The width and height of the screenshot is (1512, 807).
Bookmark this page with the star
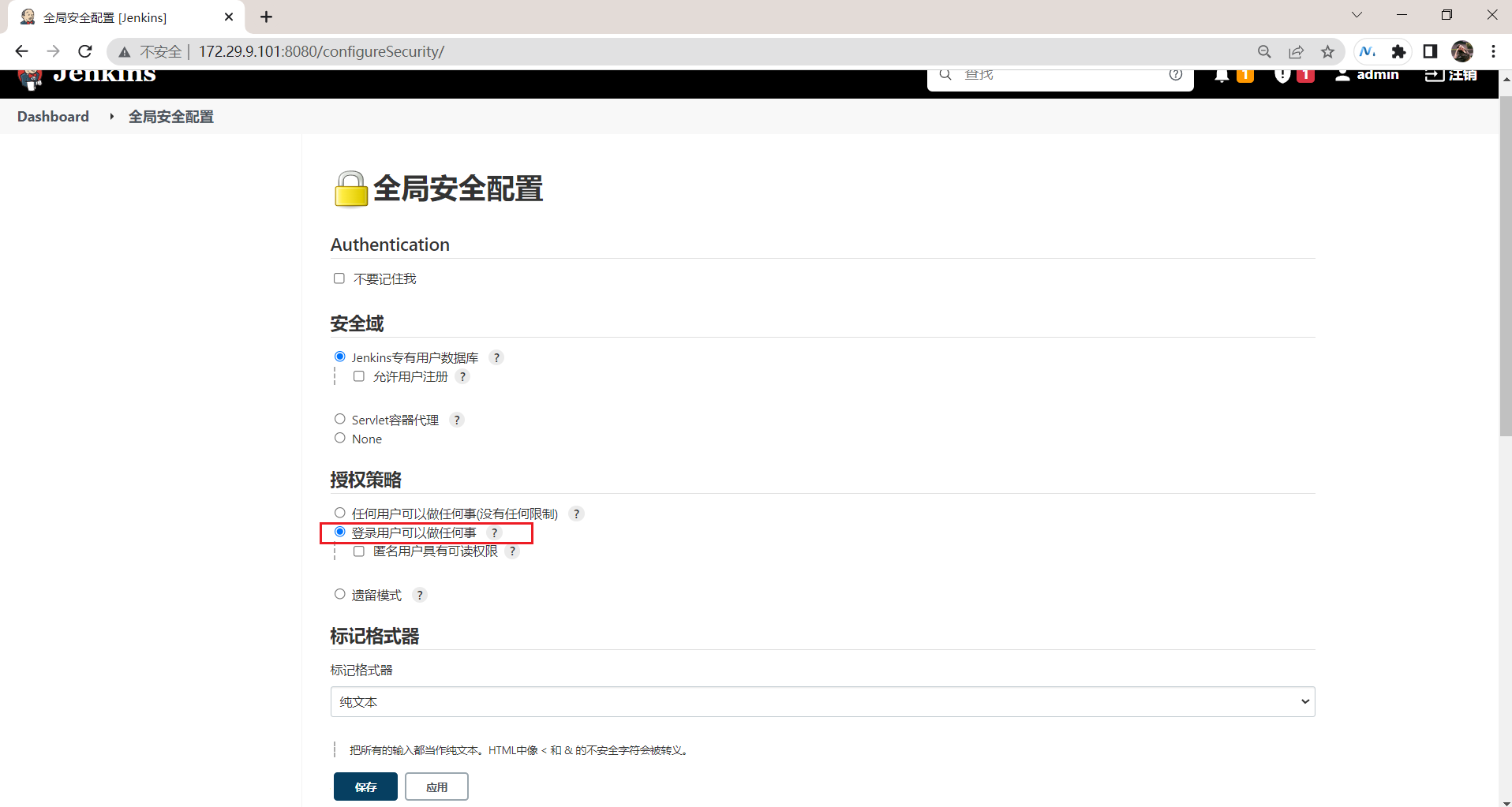click(1327, 51)
